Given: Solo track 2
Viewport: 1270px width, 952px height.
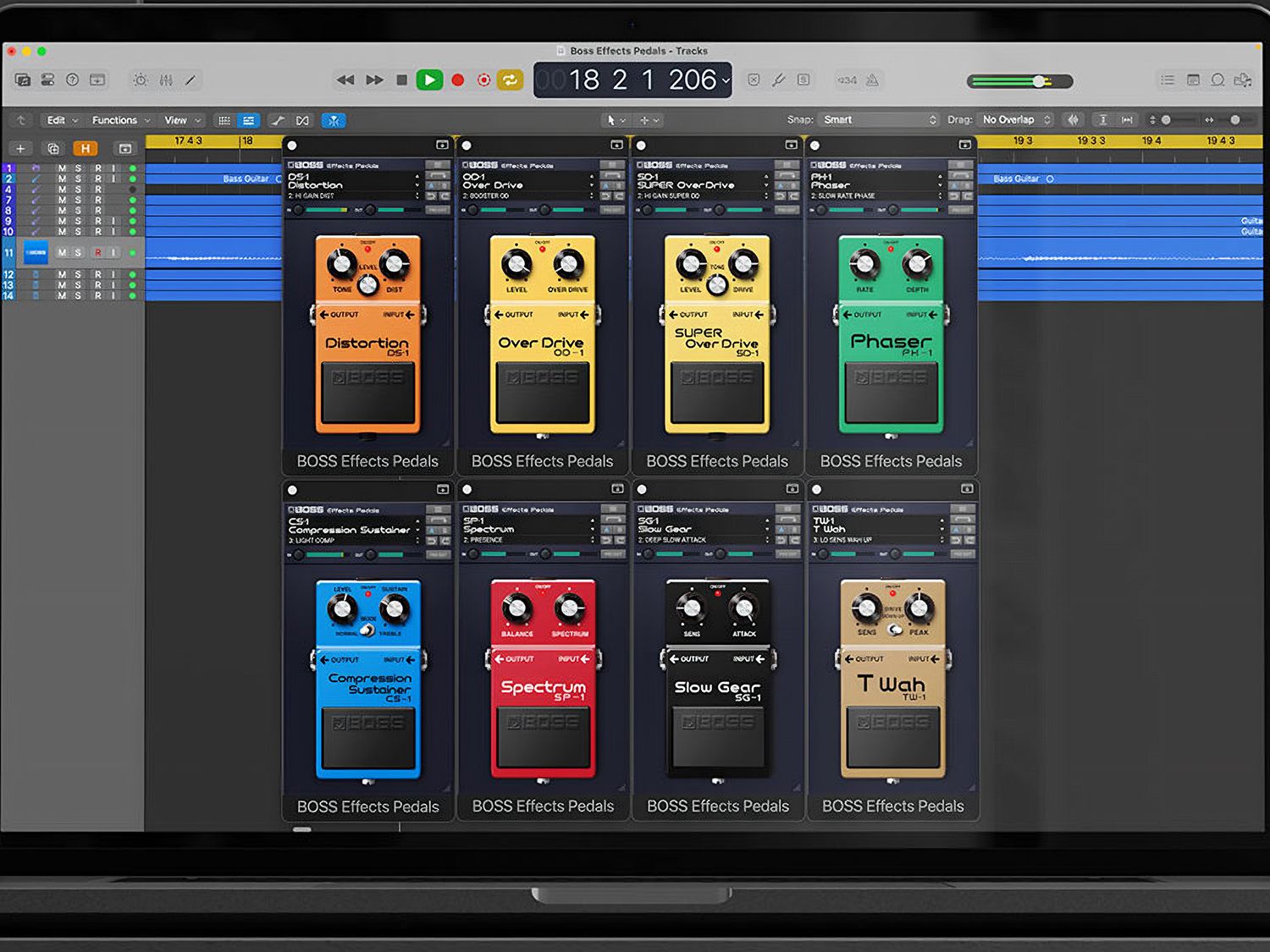Looking at the screenshot, I should [79, 179].
